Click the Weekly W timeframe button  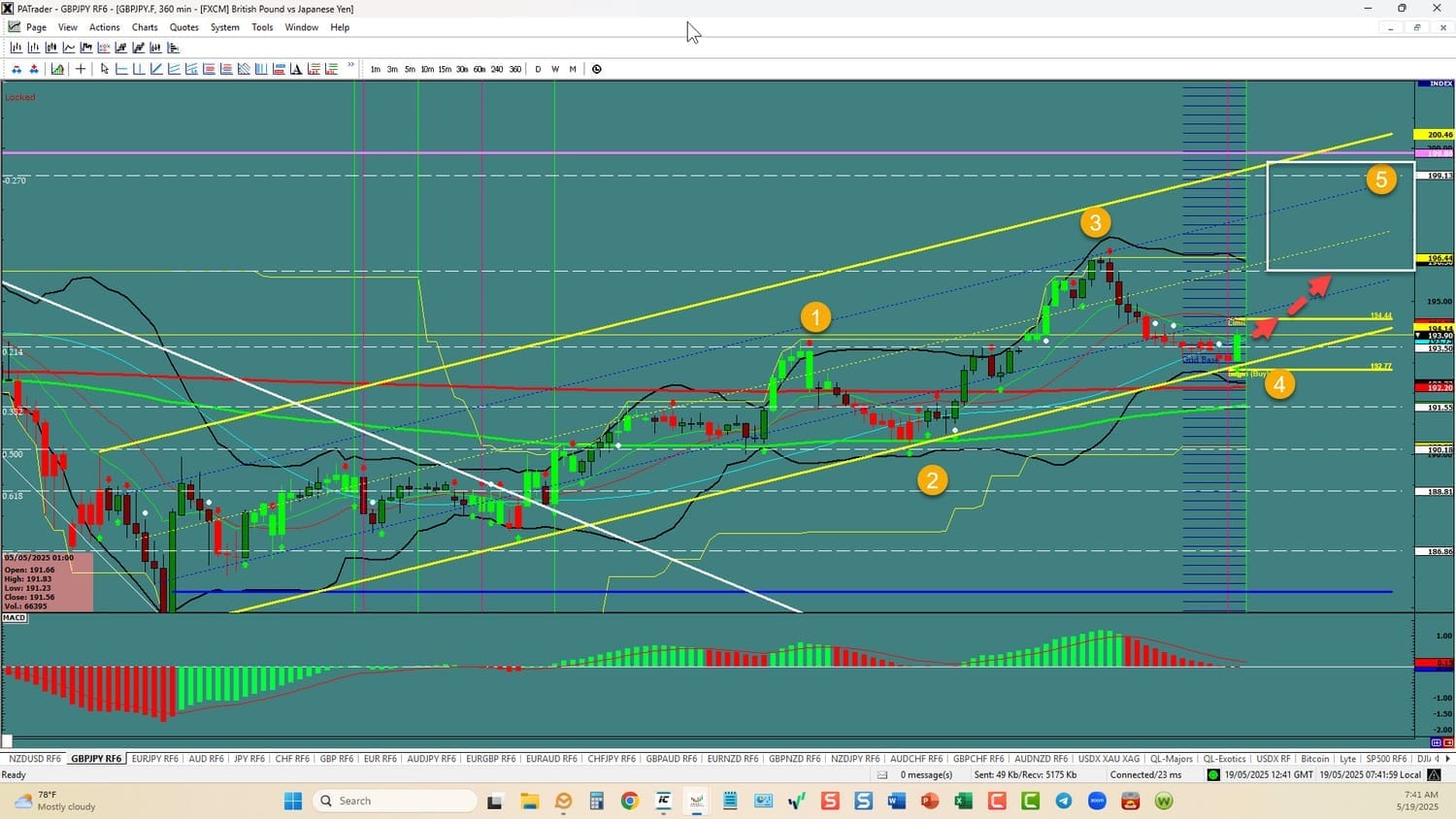click(555, 69)
